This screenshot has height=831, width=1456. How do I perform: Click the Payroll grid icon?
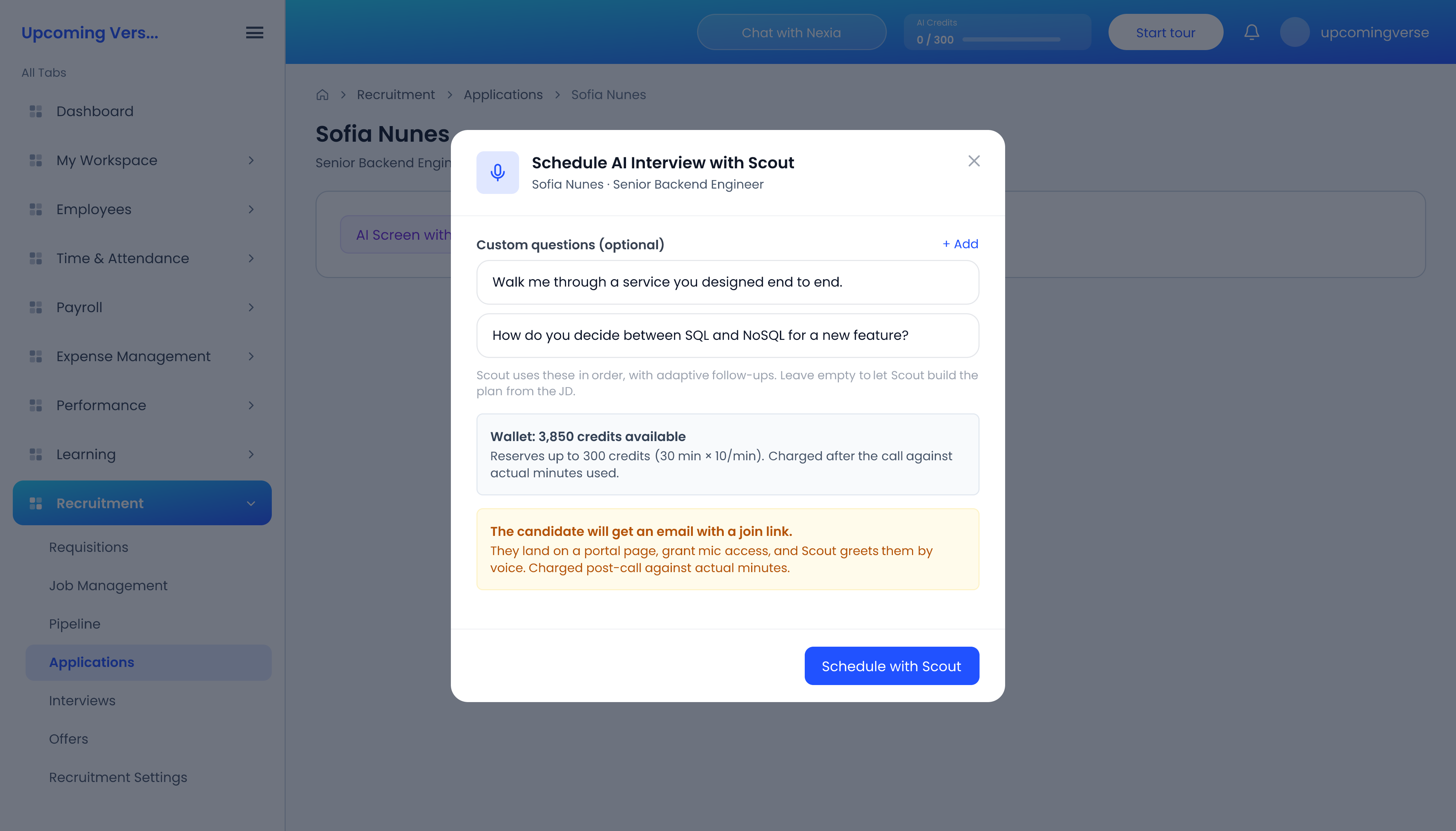click(x=36, y=308)
